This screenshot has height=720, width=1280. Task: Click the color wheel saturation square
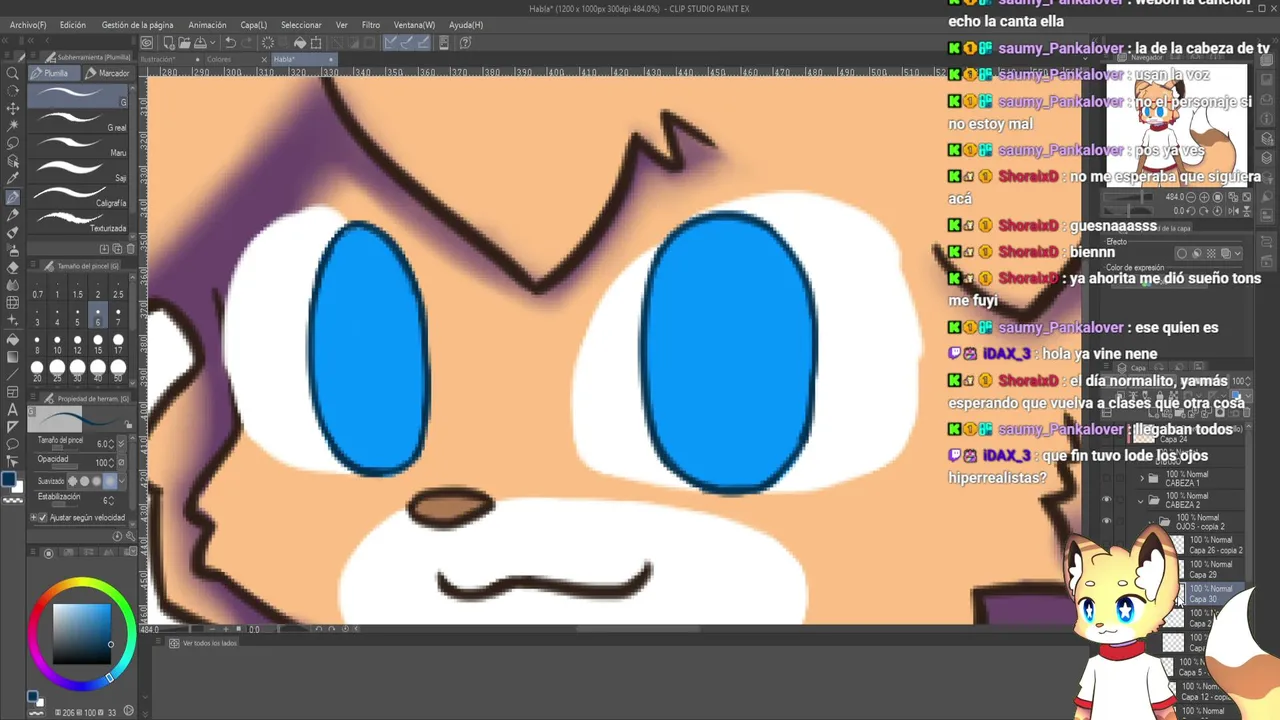click(82, 633)
